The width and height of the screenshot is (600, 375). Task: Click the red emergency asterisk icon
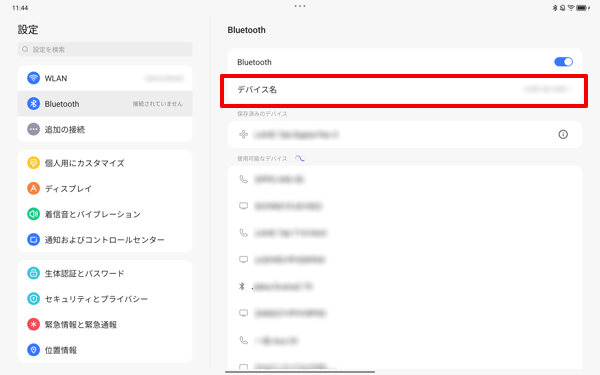(33, 324)
